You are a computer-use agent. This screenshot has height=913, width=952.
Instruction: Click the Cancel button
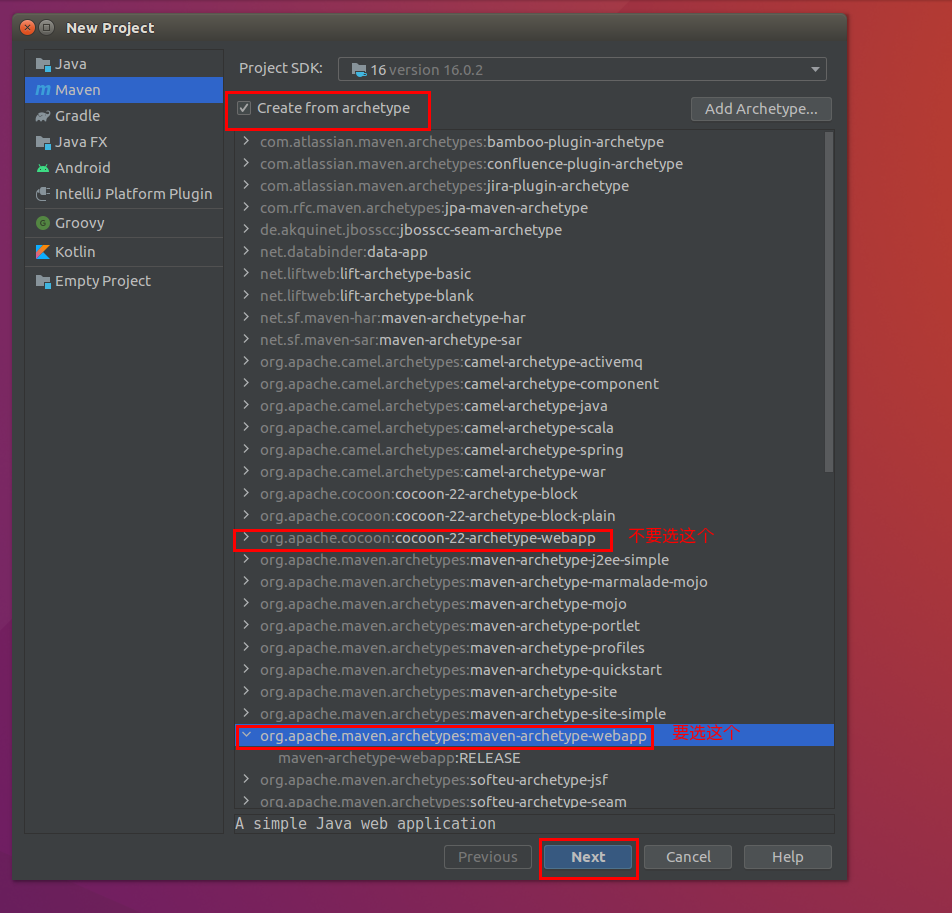point(688,857)
